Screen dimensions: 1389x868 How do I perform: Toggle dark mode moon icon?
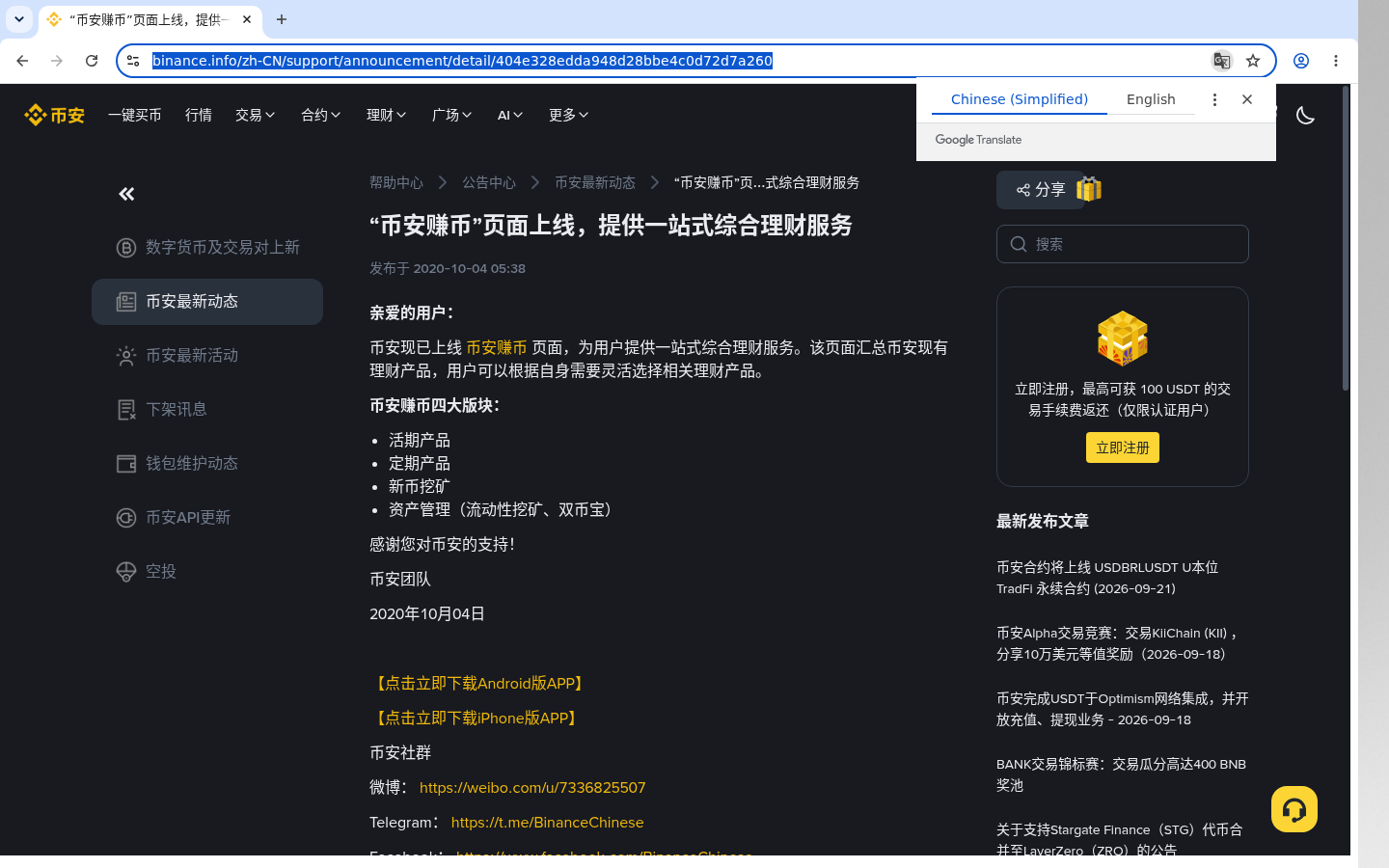1305,115
